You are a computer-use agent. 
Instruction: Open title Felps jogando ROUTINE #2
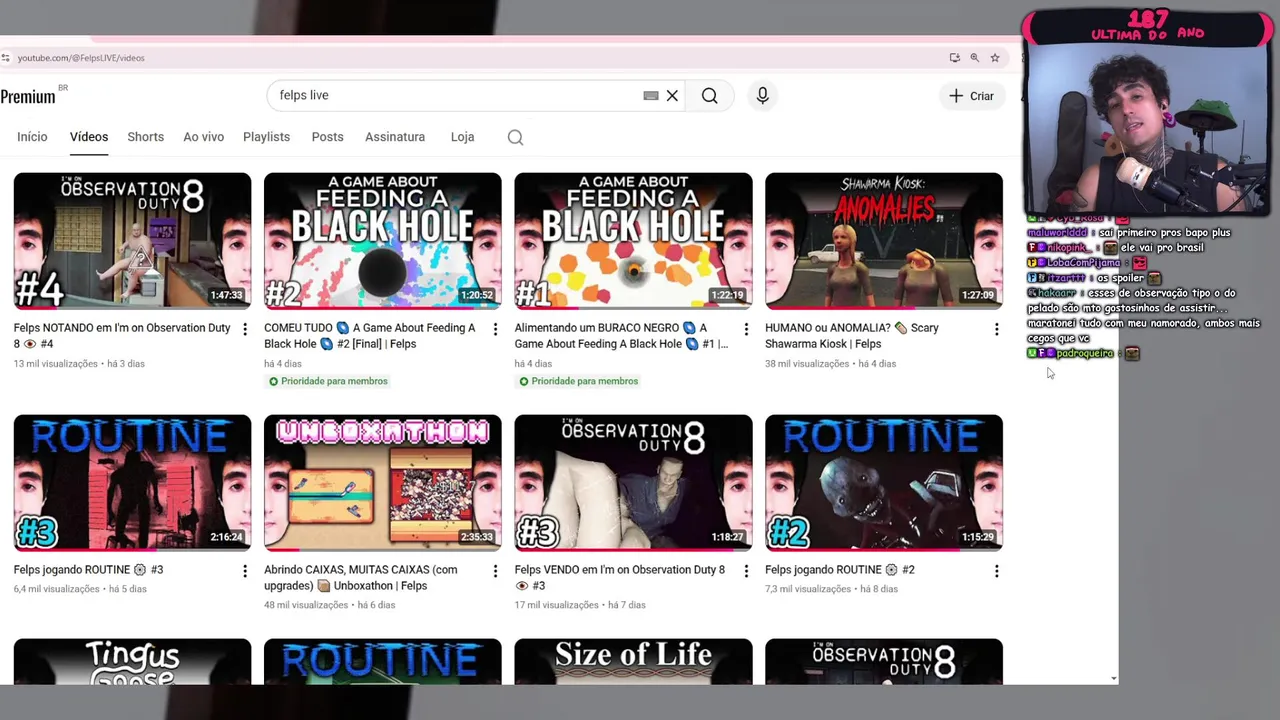(840, 570)
